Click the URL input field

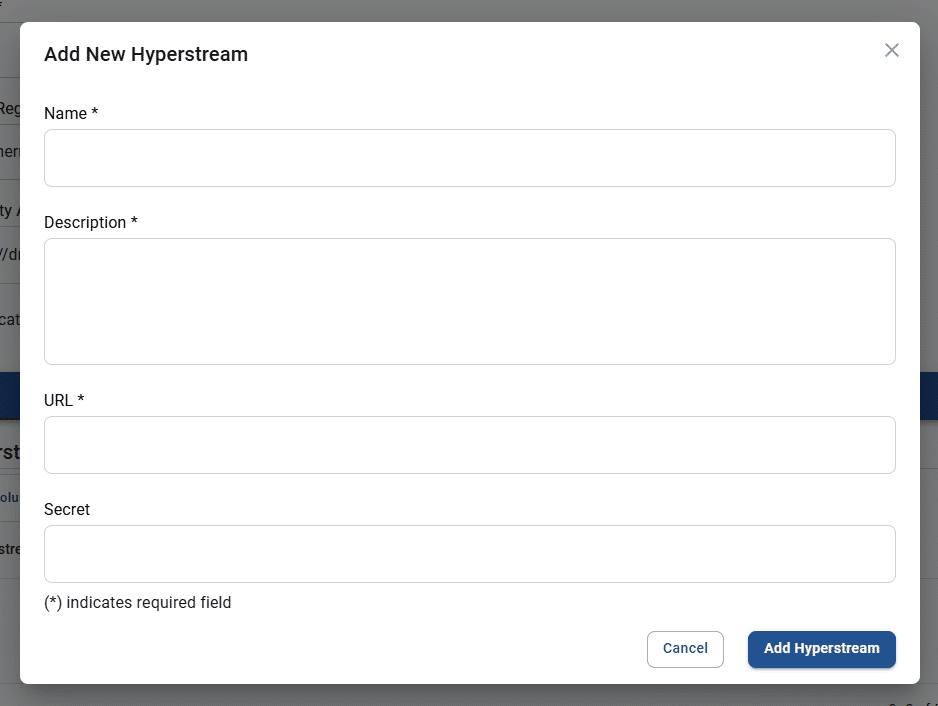pyautogui.click(x=470, y=445)
